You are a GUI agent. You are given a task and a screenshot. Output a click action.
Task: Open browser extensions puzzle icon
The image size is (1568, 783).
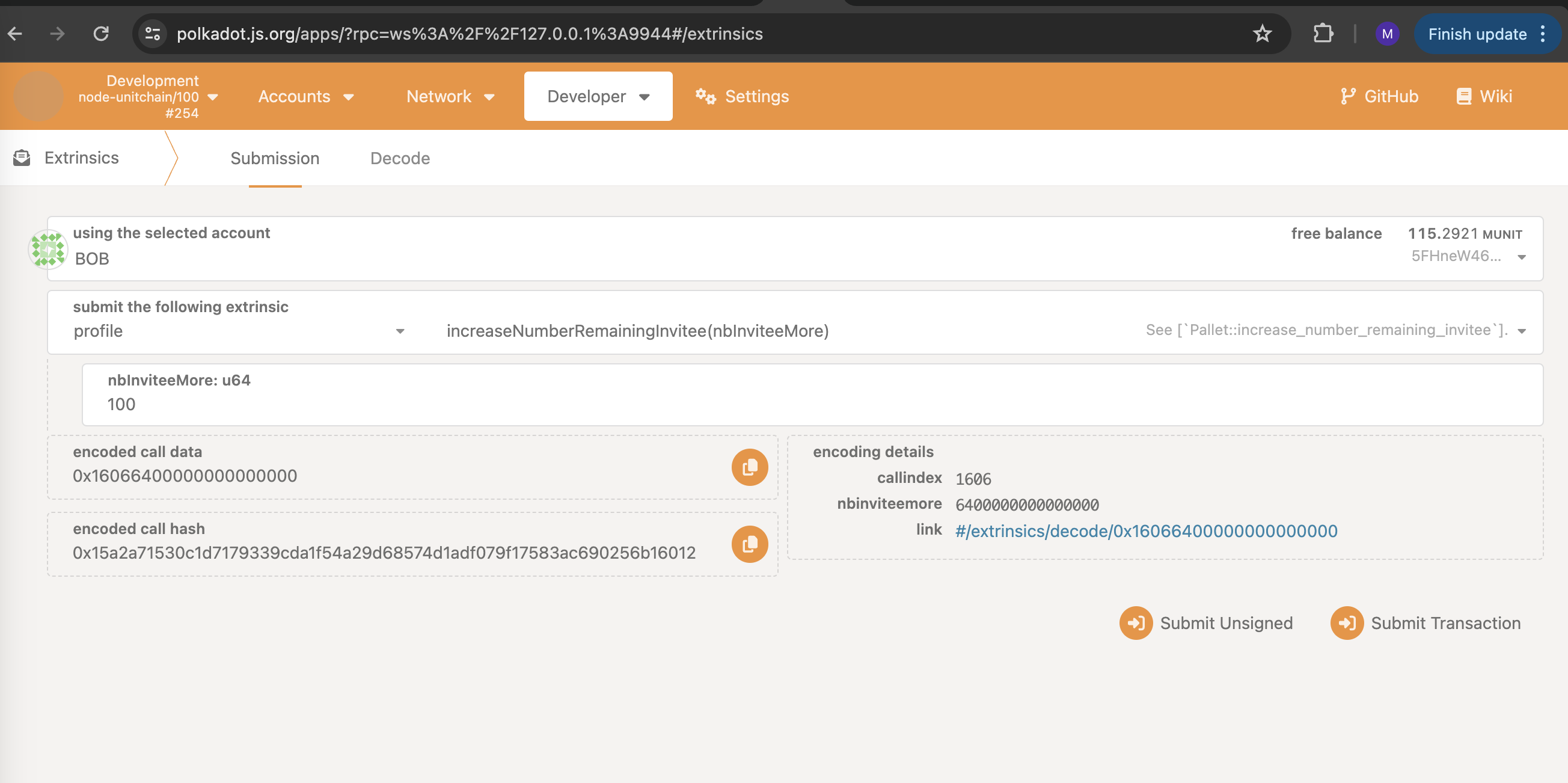pos(1323,34)
